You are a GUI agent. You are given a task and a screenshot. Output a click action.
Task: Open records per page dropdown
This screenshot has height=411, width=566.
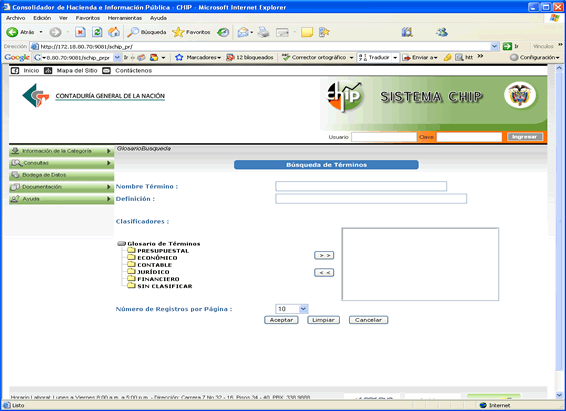pos(303,309)
